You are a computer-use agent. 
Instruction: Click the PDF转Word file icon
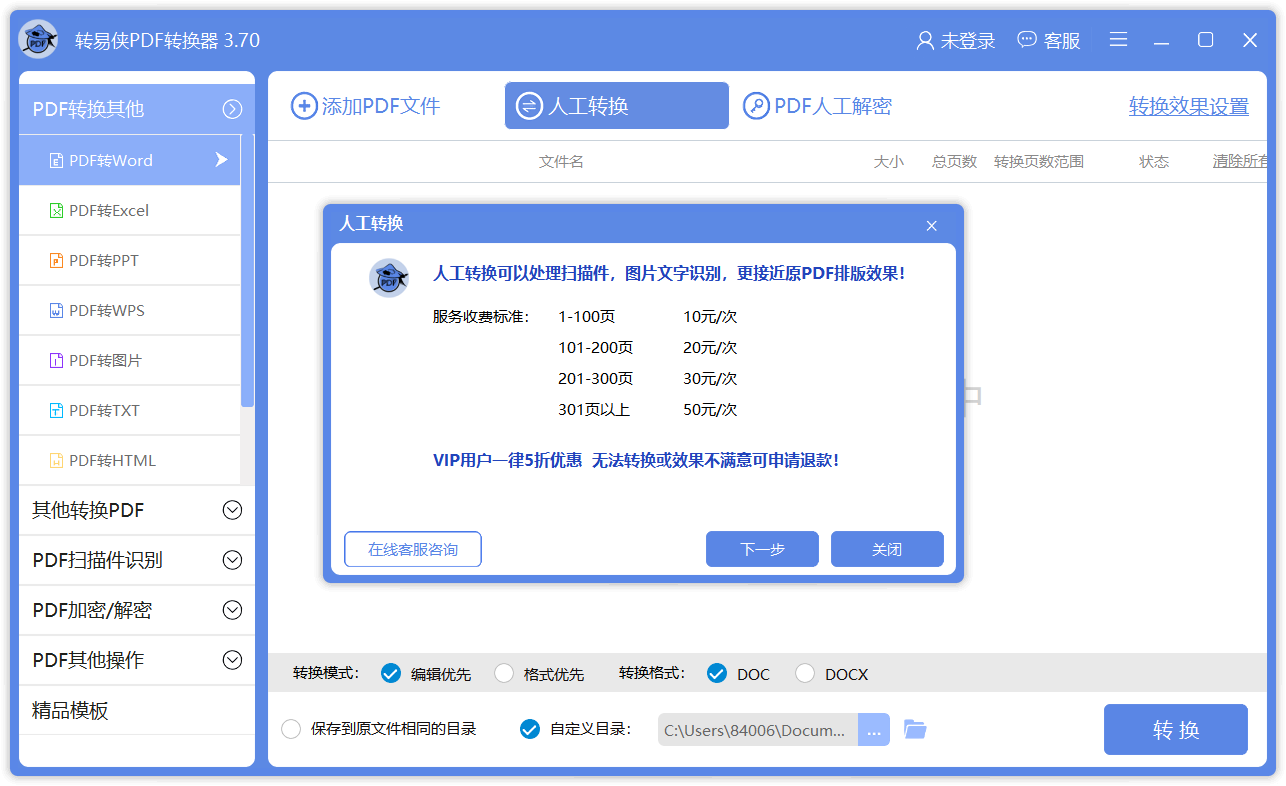[x=57, y=160]
